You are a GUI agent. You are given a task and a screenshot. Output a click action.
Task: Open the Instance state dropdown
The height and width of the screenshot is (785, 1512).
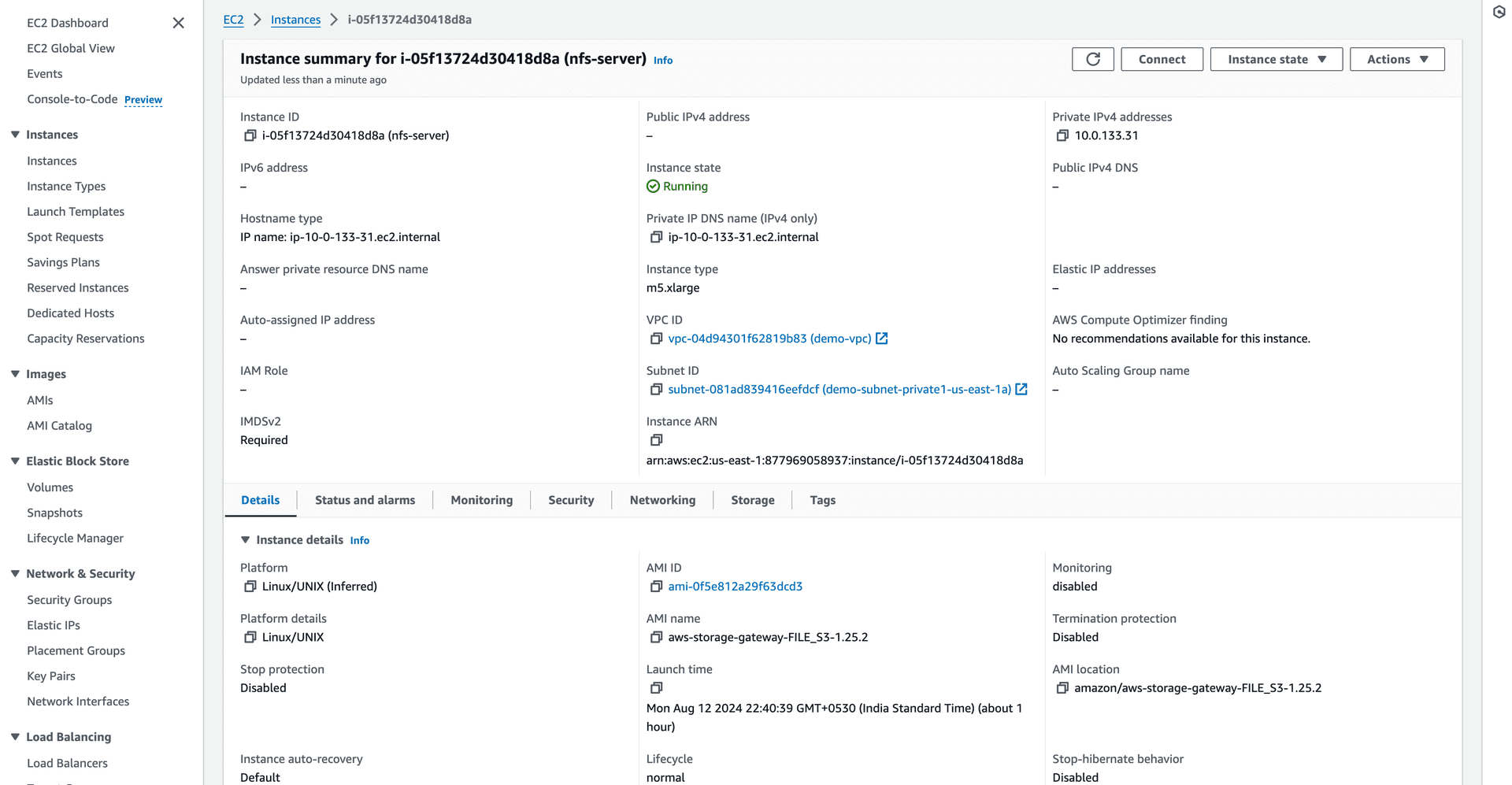point(1276,59)
